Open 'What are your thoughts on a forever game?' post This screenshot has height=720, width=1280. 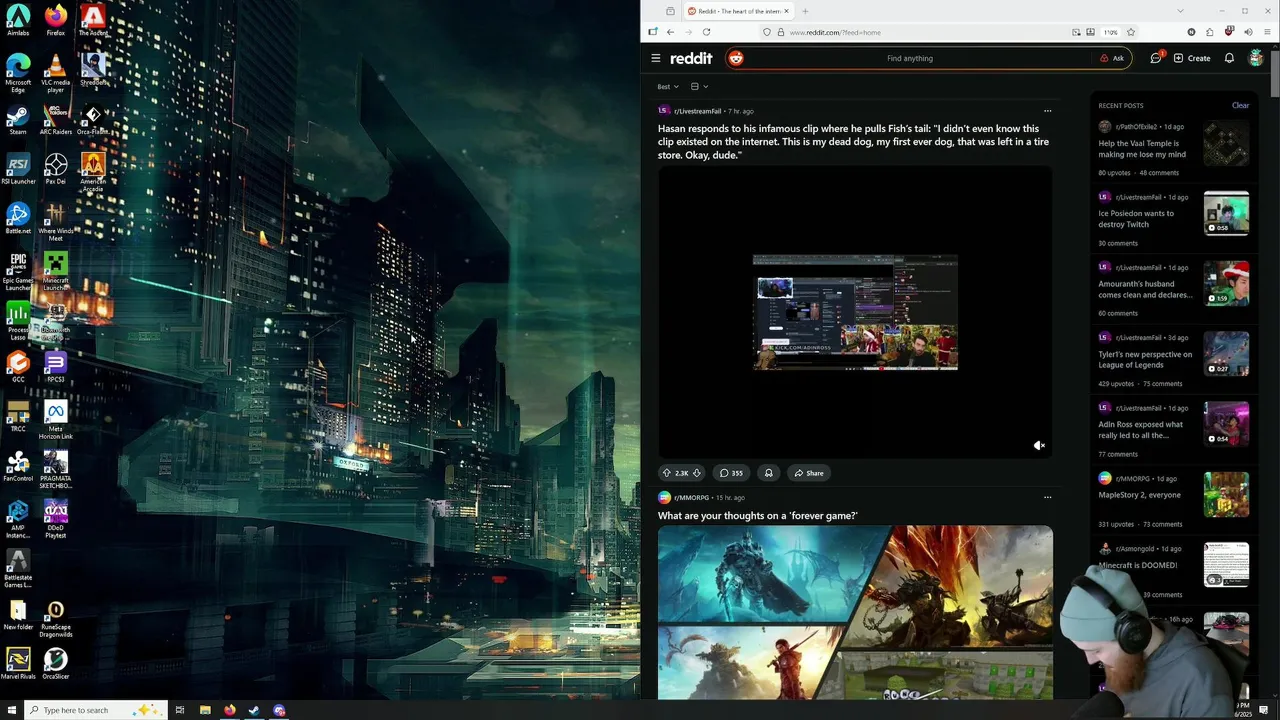[757, 515]
